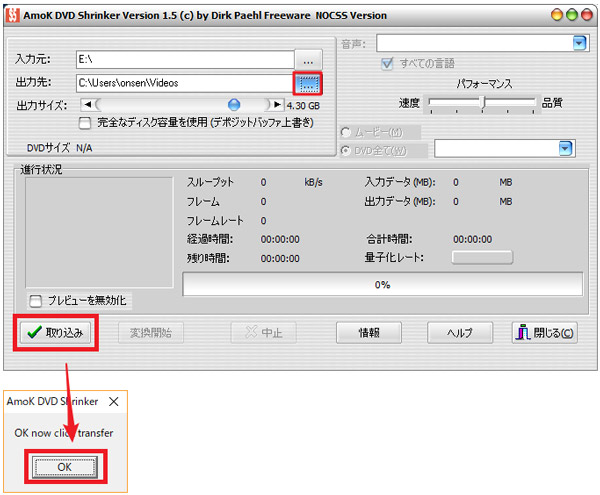Select the DVD全て(W) radio button
Viewport: 600px width, 495px height.
pos(348,149)
